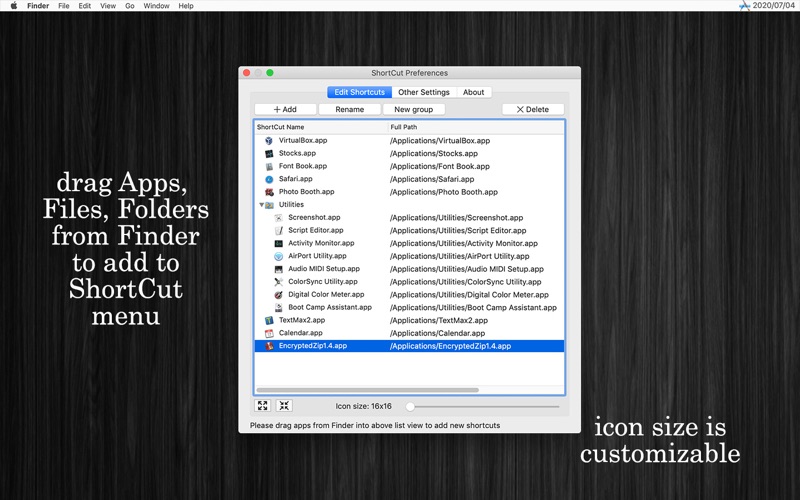Click the Audio MIDI Setup.app icon
The width and height of the screenshot is (800, 500).
click(x=279, y=269)
